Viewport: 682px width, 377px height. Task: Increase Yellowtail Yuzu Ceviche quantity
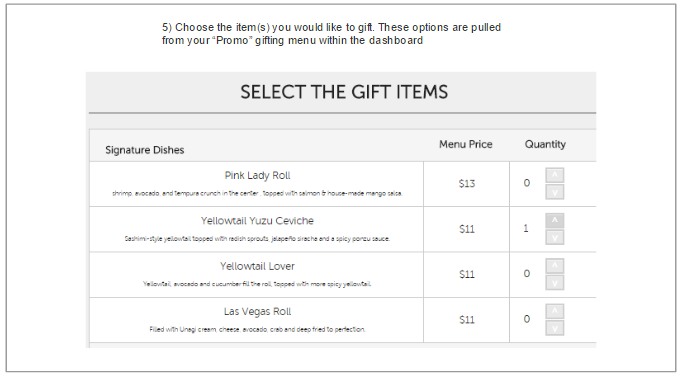pyautogui.click(x=555, y=220)
